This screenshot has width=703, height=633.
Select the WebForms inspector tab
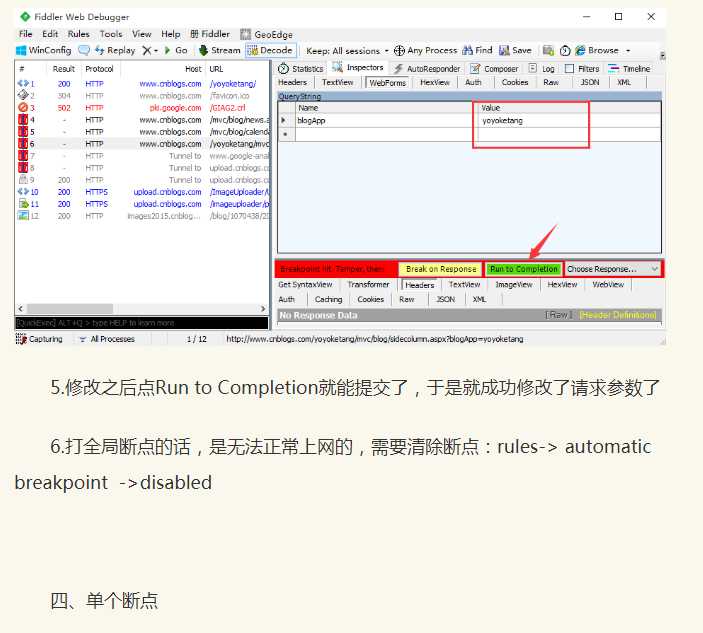(387, 83)
